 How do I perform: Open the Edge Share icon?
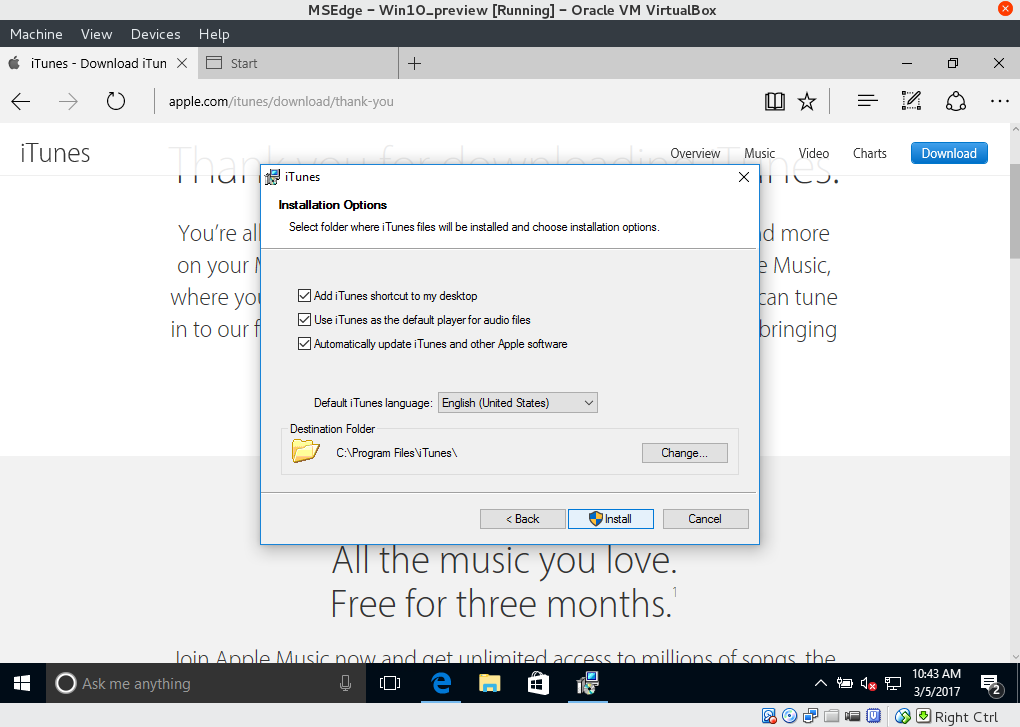(x=956, y=101)
